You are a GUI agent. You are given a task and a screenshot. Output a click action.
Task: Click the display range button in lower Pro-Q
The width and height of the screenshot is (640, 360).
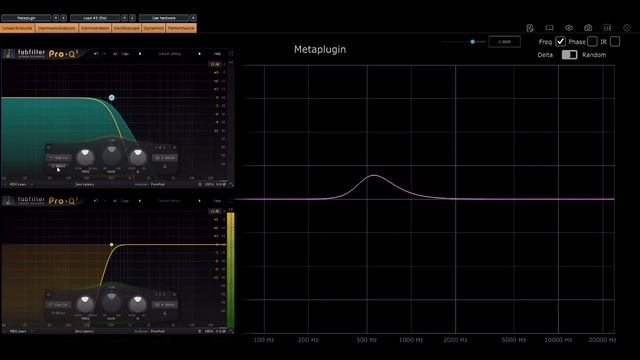215,211
